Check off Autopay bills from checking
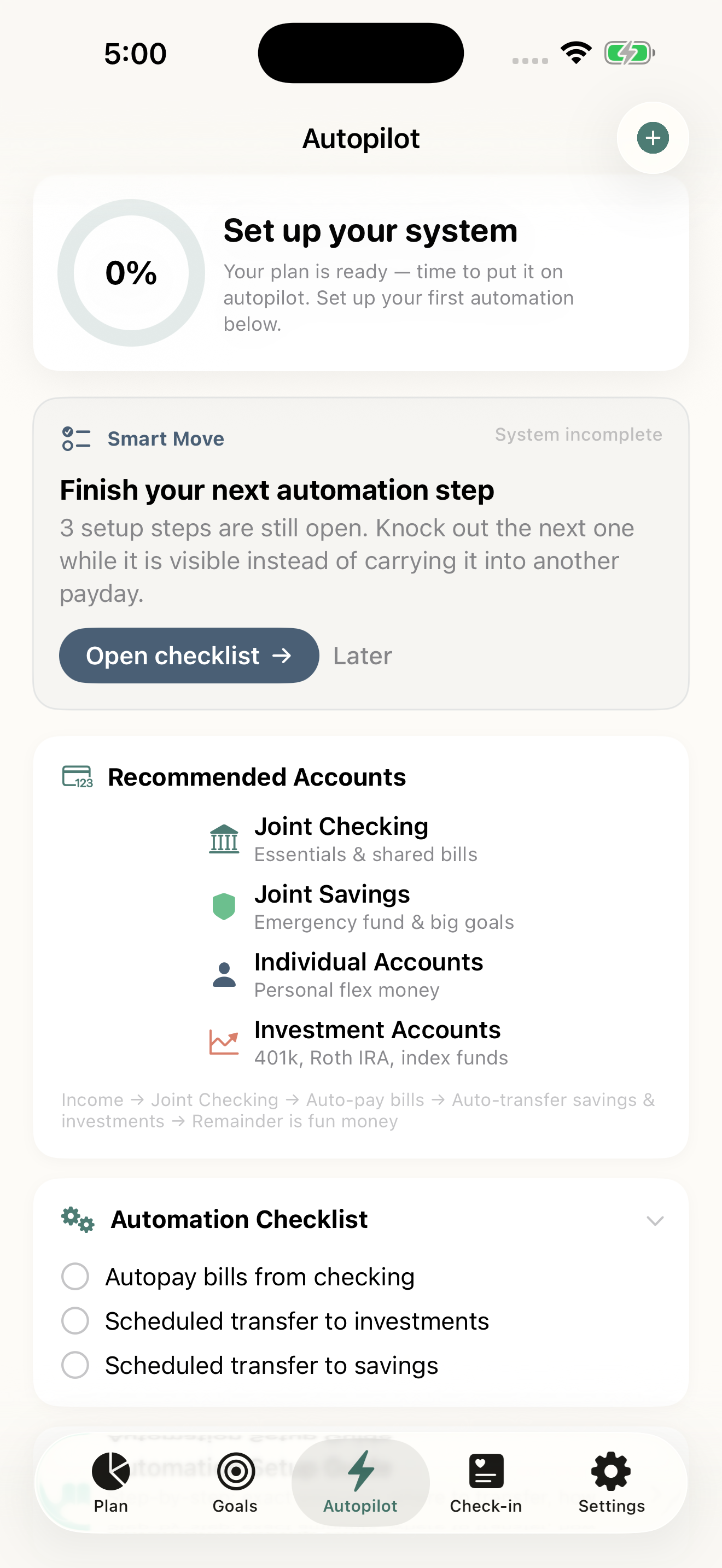Screen dimensions: 722x1568 (x=75, y=1277)
